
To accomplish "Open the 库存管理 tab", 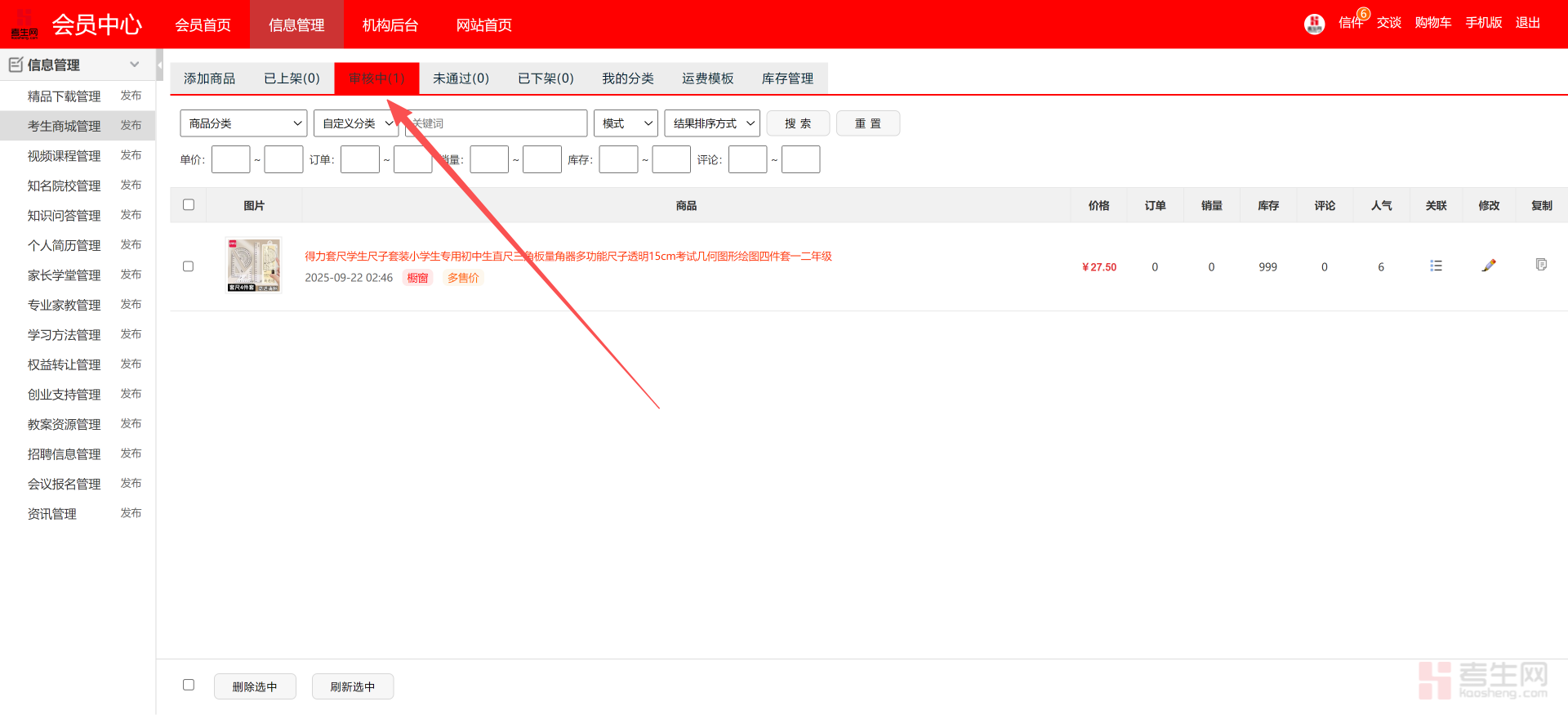I will 787,78.
